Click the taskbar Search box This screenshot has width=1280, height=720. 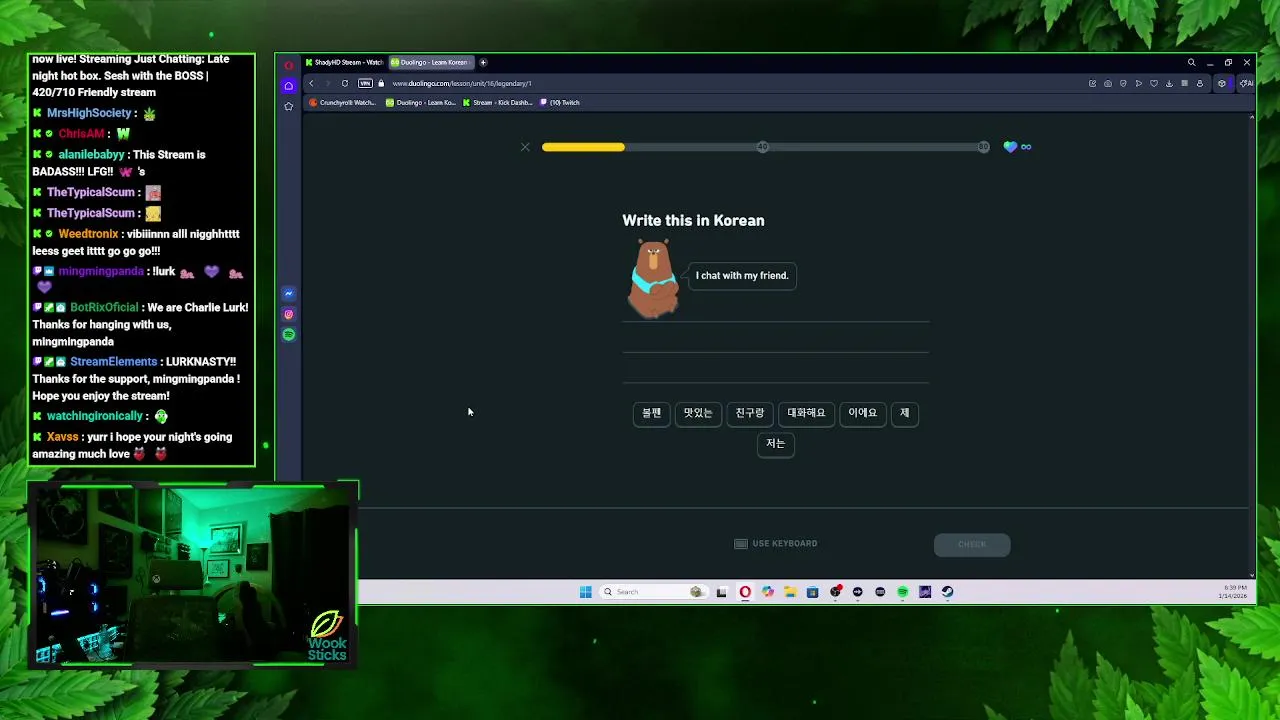click(x=654, y=592)
